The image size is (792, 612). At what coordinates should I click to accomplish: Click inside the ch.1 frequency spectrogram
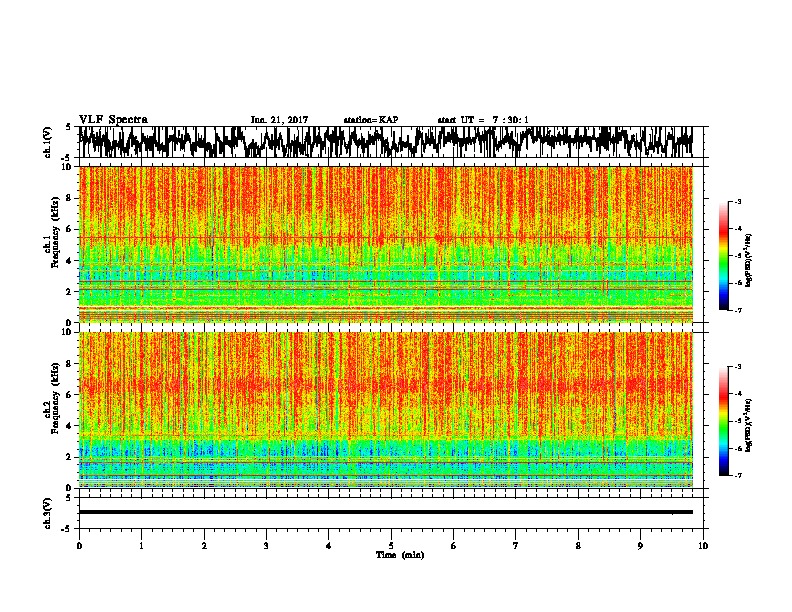386,244
